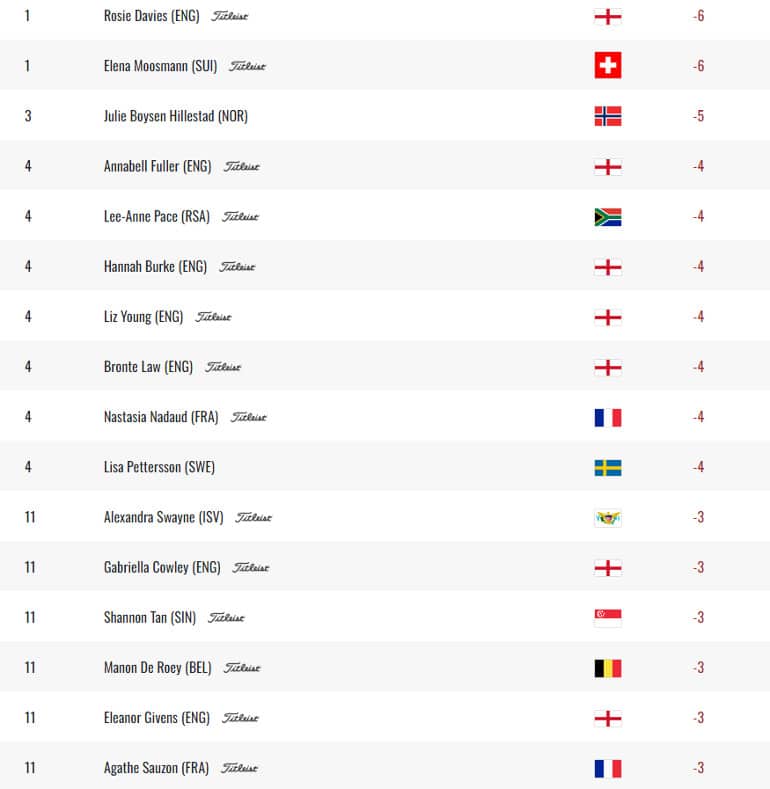Click South Africa flag beside Lee-Anne Pace
The height and width of the screenshot is (789, 770).
pos(607,216)
